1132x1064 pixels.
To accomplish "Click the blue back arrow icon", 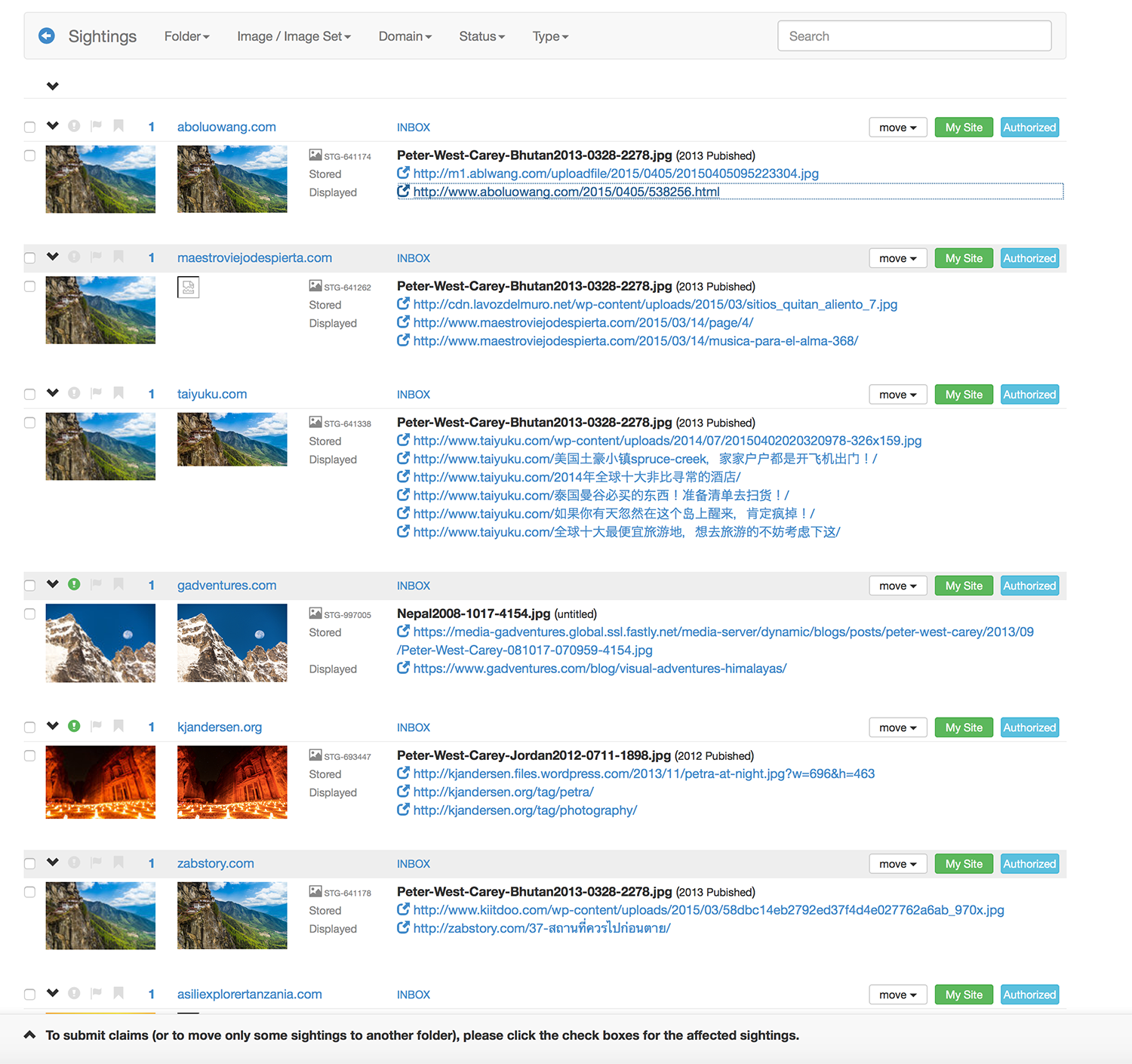I will pyautogui.click(x=47, y=35).
